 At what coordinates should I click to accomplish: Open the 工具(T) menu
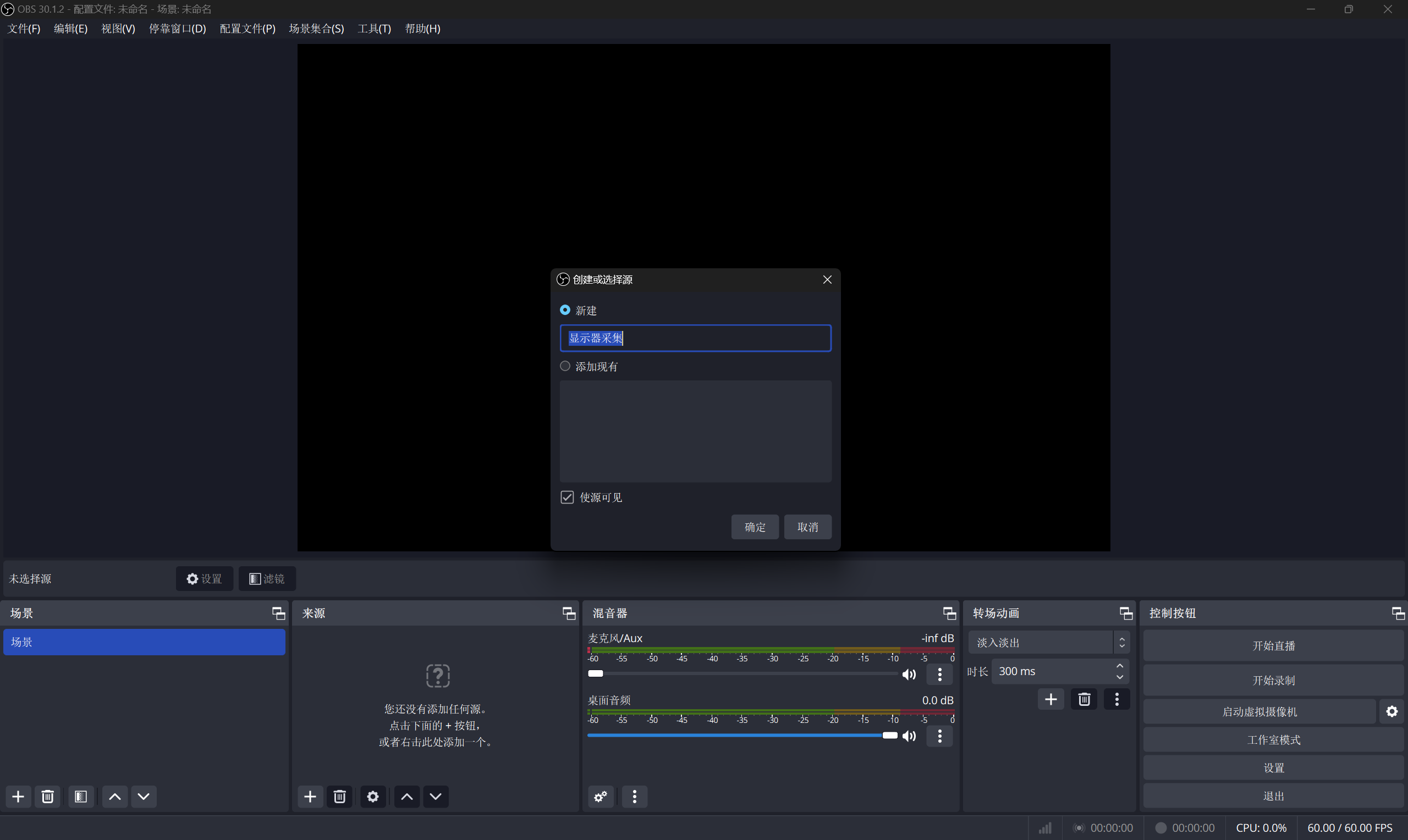pos(374,28)
